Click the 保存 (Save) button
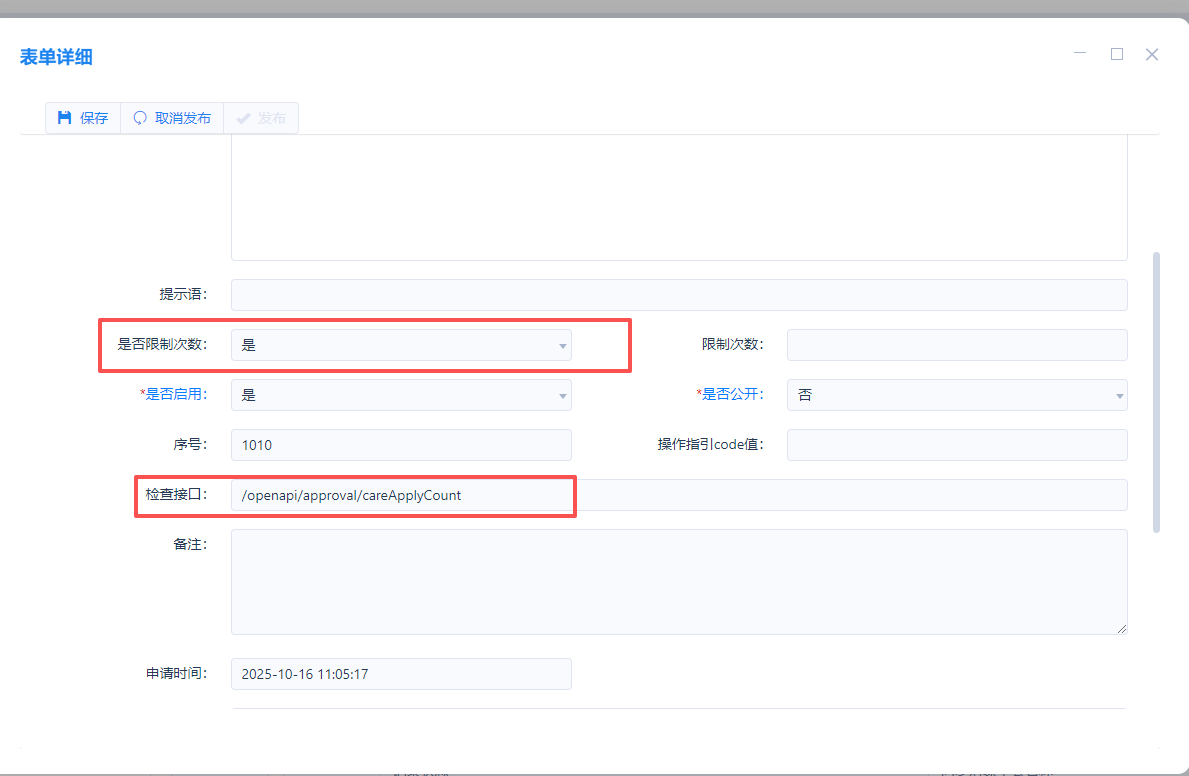The image size is (1189, 776). 83,118
